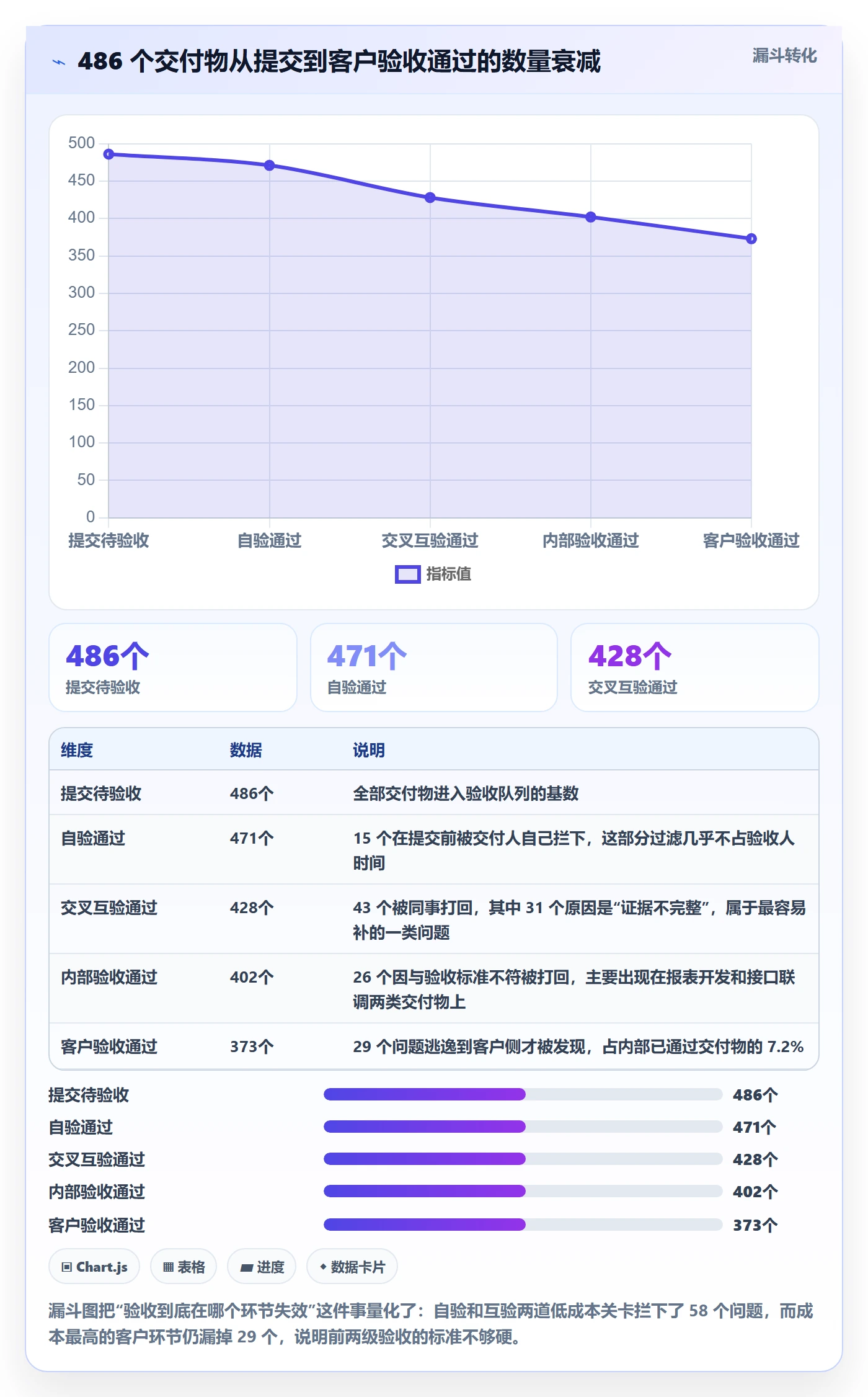Click the 500 y-axis label
Screen dimensions: 868x1397
coord(81,143)
